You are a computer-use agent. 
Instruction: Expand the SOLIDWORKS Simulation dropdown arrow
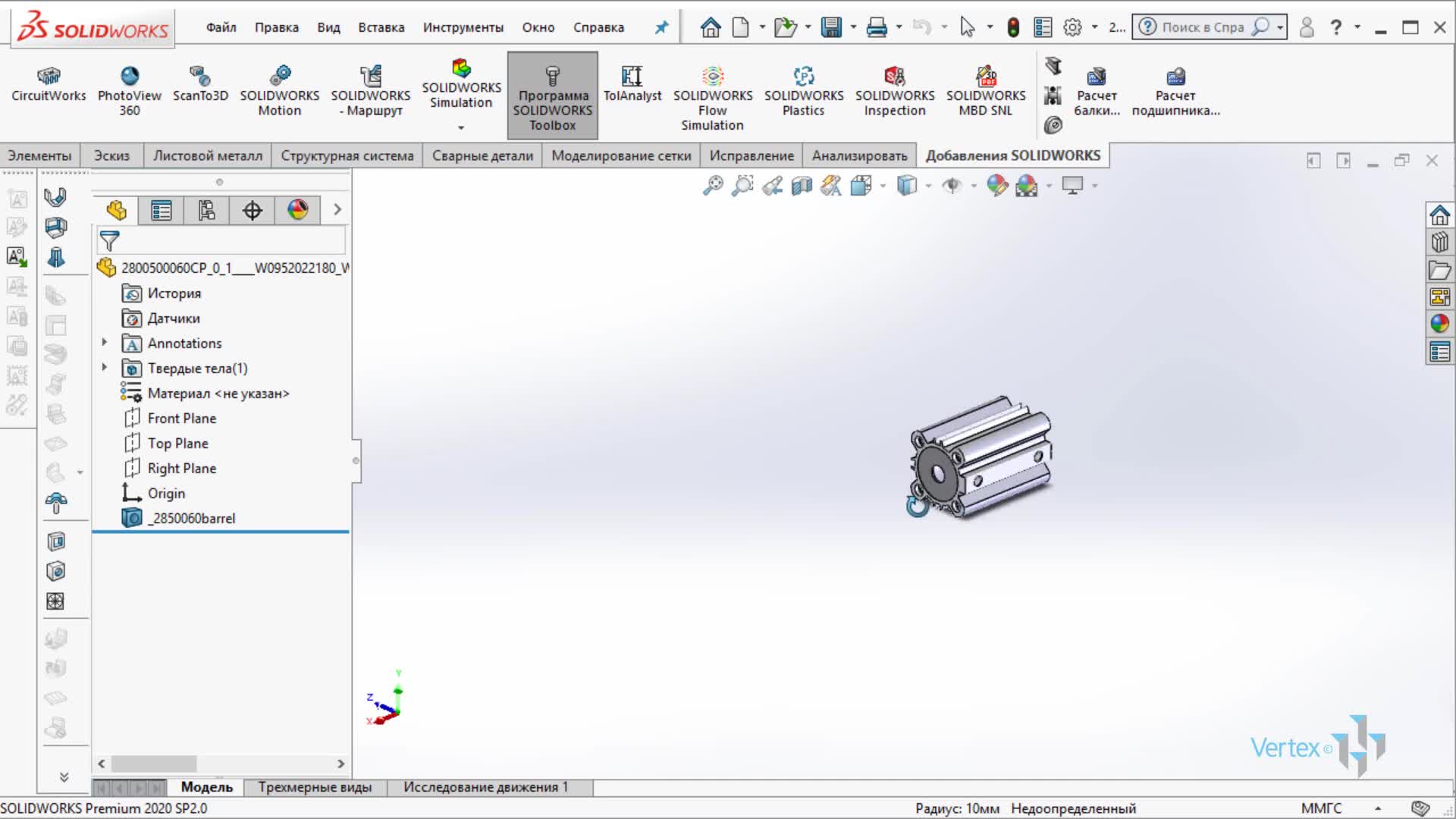click(461, 128)
